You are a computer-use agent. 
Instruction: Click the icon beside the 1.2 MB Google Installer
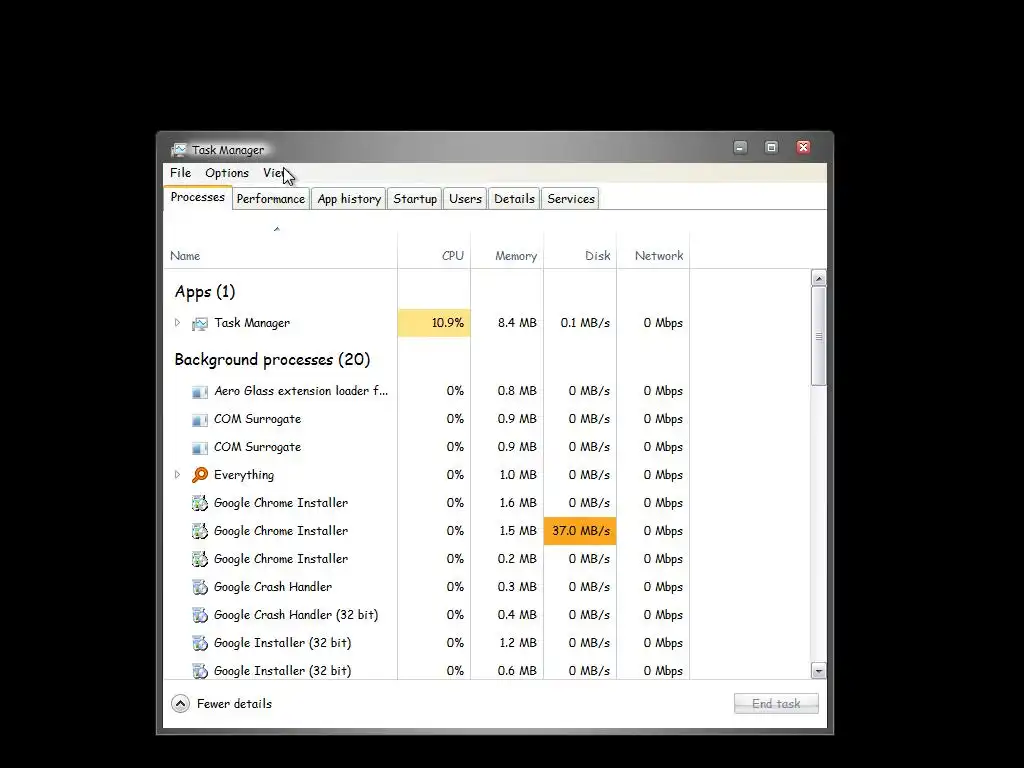[199, 643]
